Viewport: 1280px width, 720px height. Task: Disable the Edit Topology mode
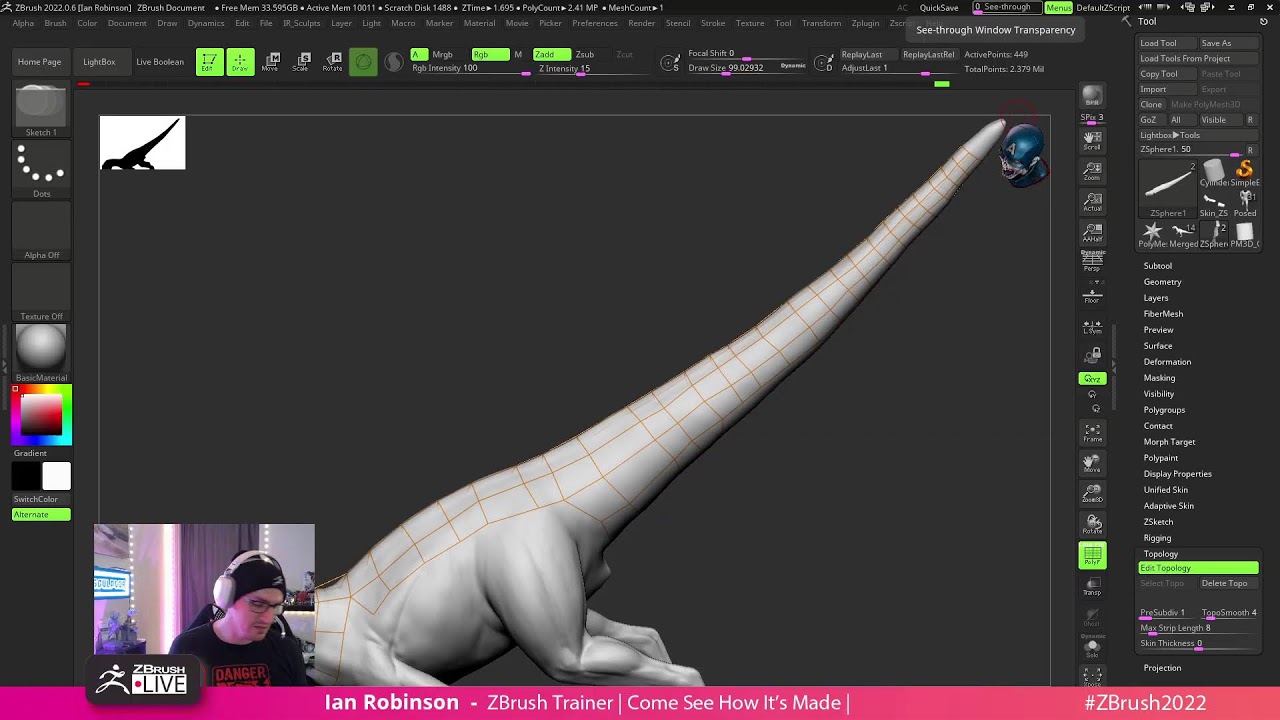[x=1198, y=567]
